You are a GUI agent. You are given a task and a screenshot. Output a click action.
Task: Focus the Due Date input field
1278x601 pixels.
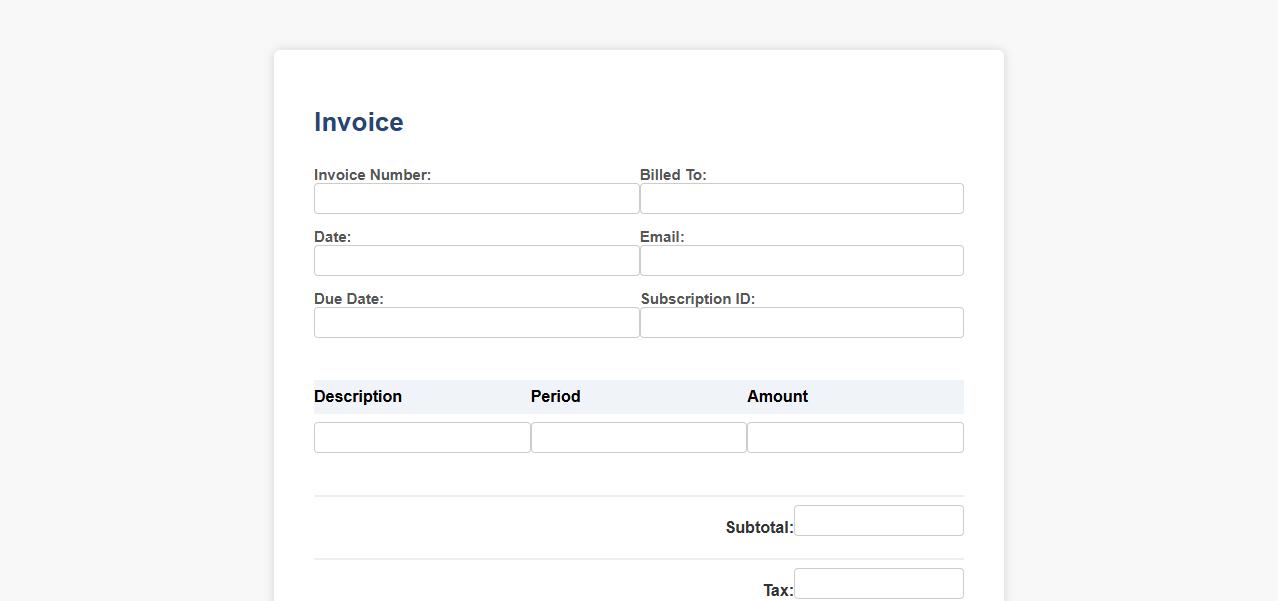pos(476,322)
